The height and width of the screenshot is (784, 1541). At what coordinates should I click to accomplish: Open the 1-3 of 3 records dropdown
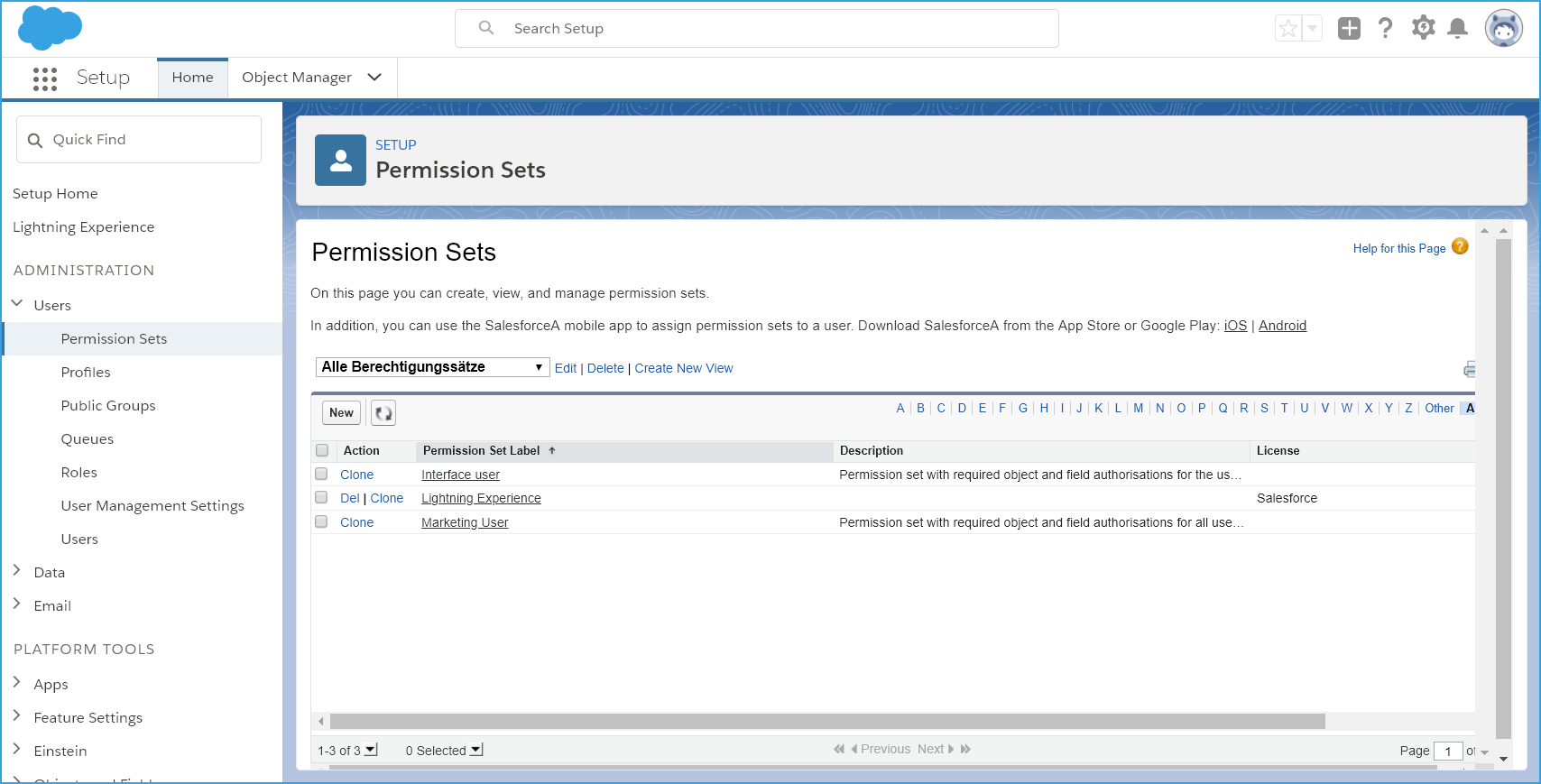pyautogui.click(x=371, y=750)
